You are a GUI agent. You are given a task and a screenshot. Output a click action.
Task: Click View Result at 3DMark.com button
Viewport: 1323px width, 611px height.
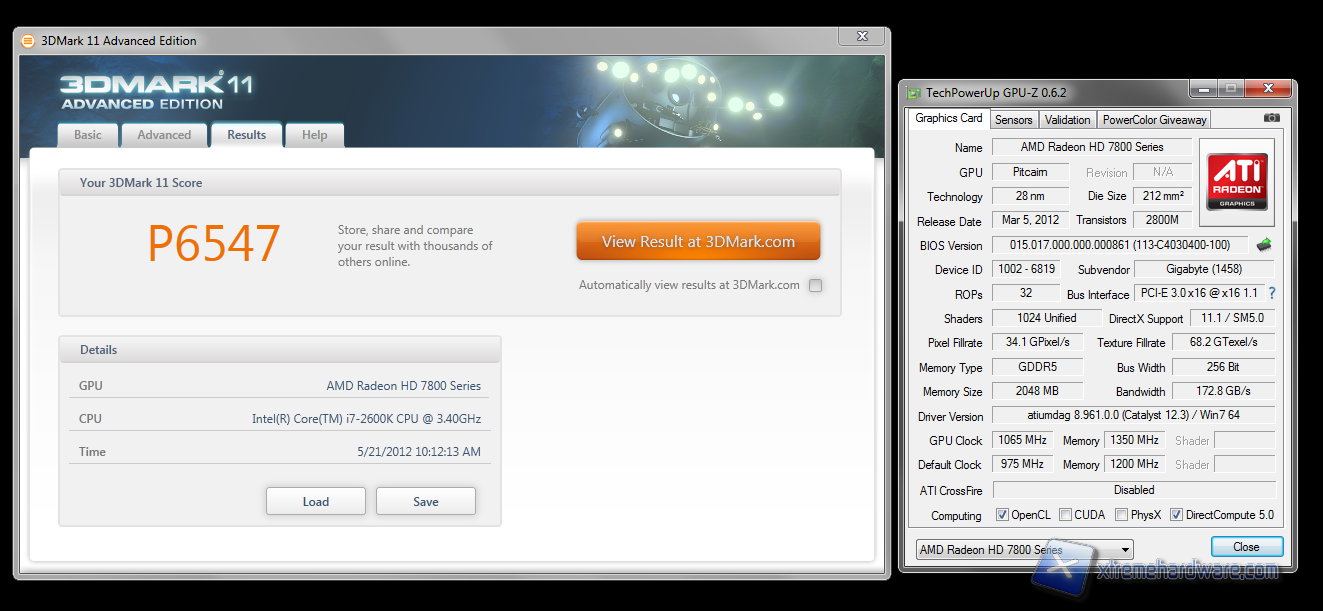coord(698,241)
